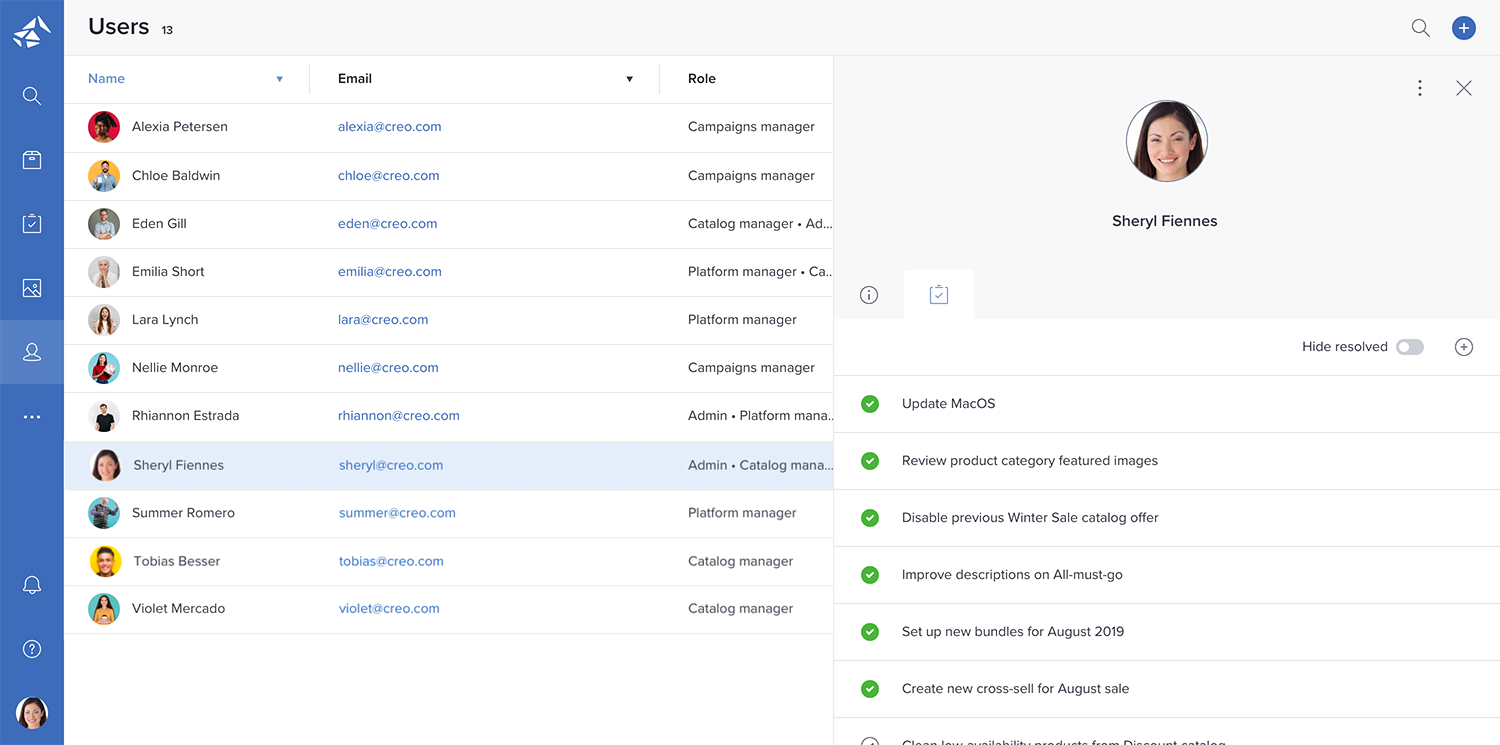Click the Email column header

pos(355,79)
